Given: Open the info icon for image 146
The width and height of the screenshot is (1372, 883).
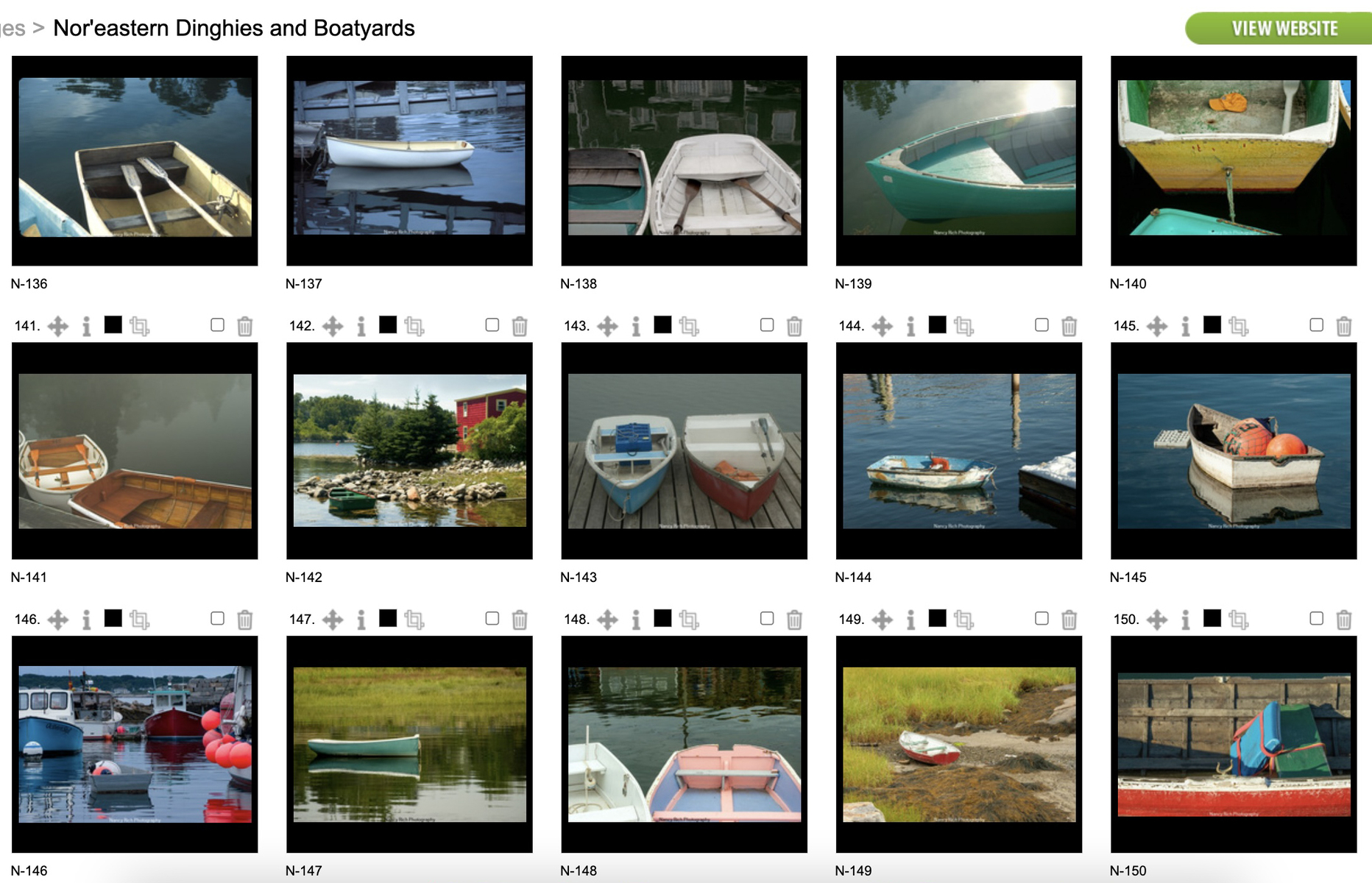Looking at the screenshot, I should pos(87,620).
